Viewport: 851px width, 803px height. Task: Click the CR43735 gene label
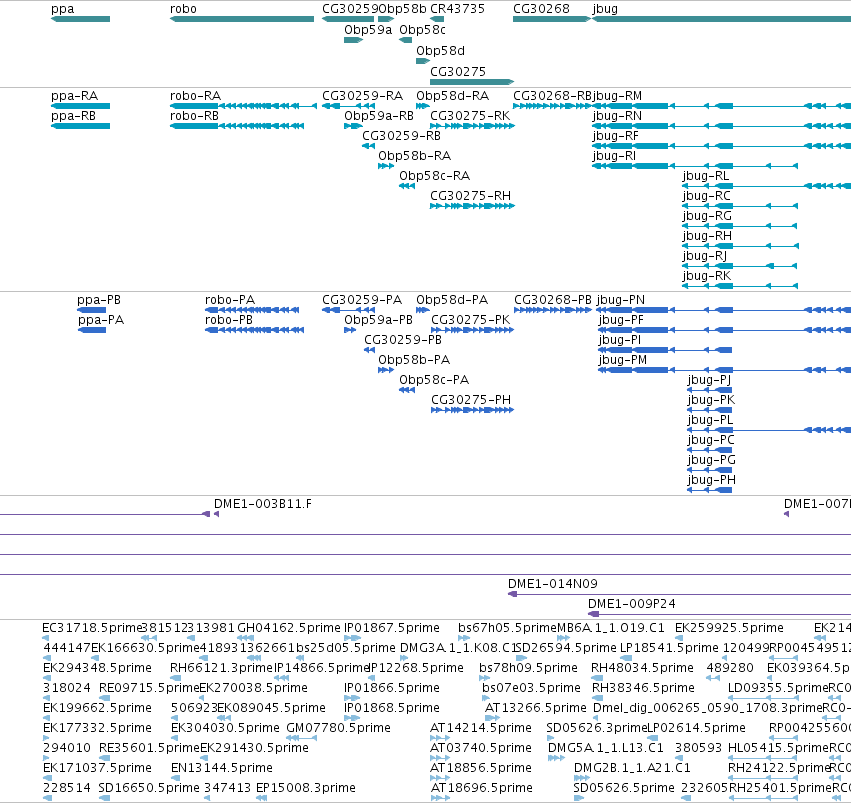[x=458, y=9]
